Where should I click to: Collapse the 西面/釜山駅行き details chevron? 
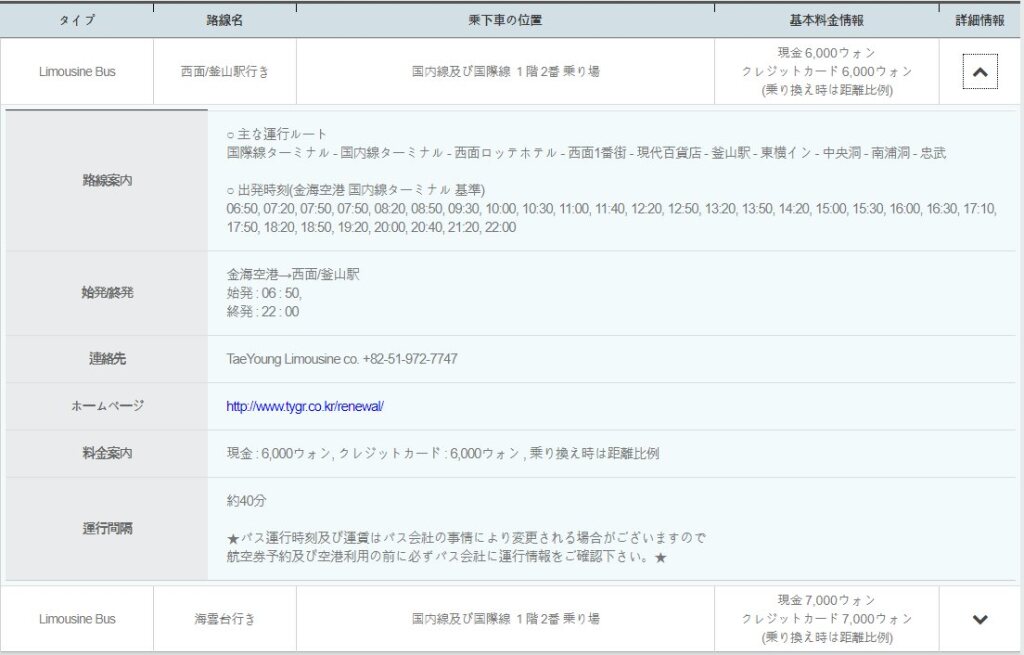pyautogui.click(x=980, y=72)
